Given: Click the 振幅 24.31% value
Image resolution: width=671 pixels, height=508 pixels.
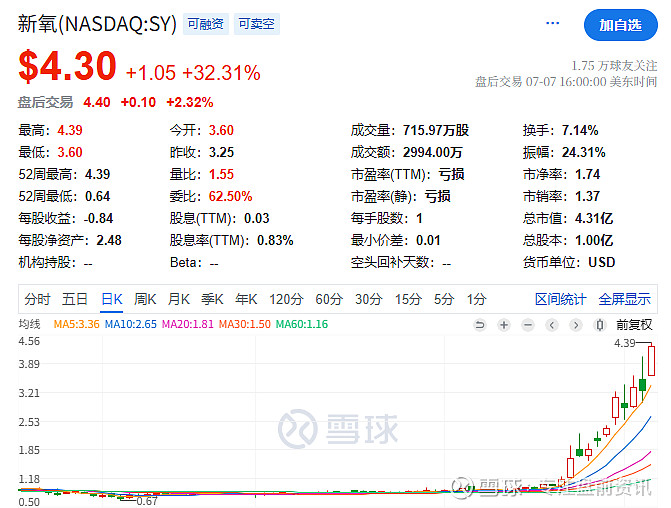Looking at the screenshot, I should (583, 152).
